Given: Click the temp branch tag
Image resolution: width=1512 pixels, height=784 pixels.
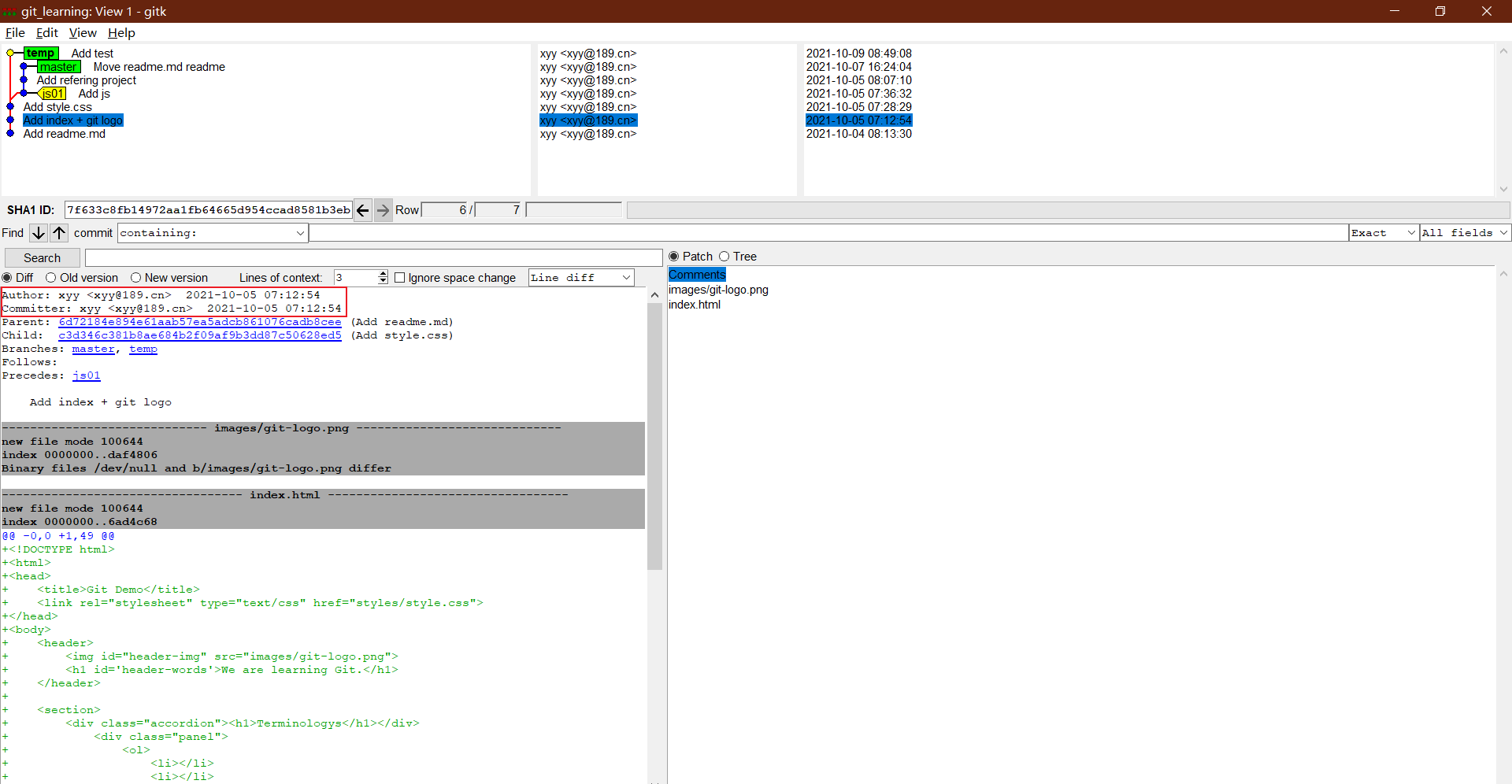Looking at the screenshot, I should click(41, 54).
